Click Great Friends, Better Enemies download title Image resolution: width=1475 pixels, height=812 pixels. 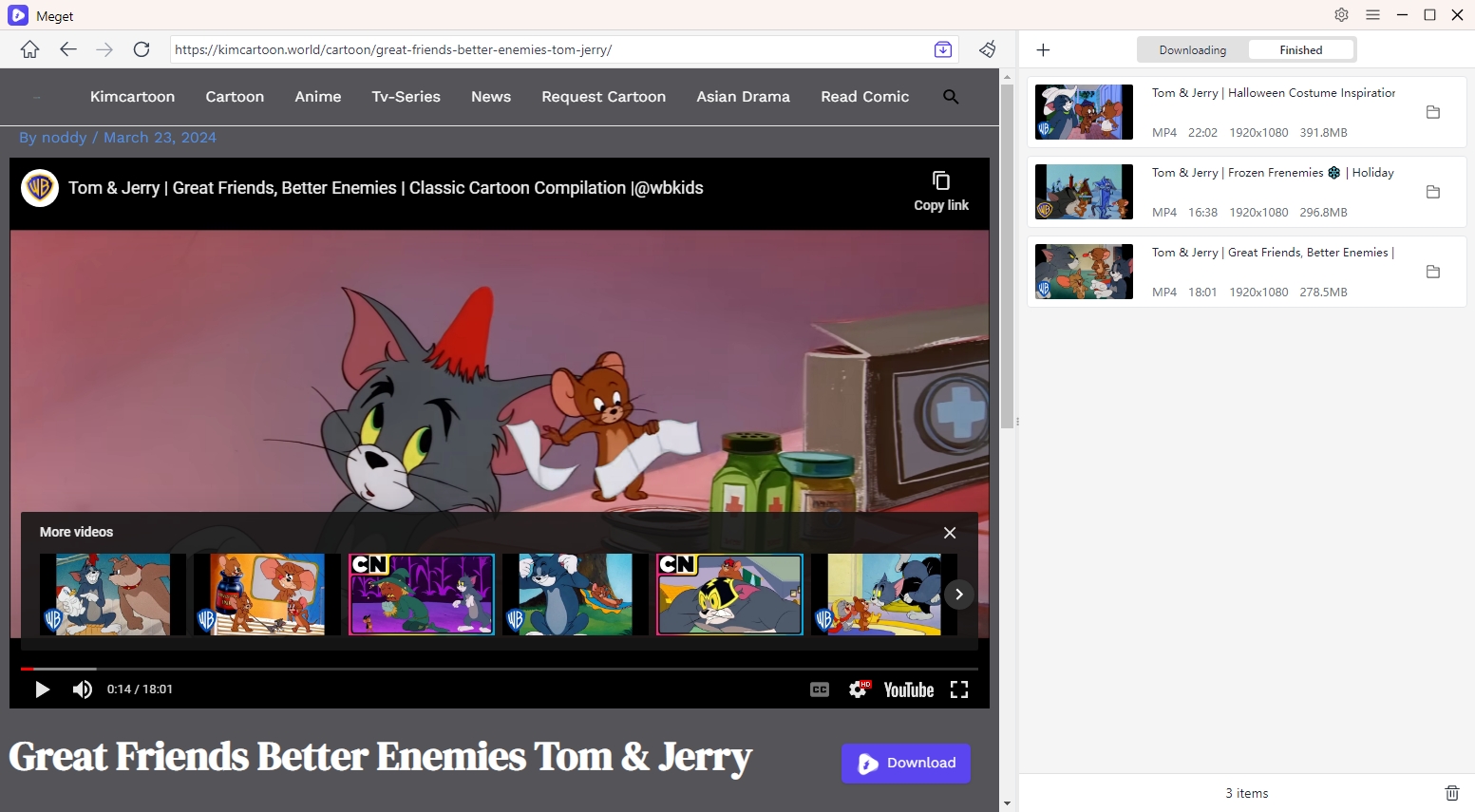click(x=1273, y=253)
